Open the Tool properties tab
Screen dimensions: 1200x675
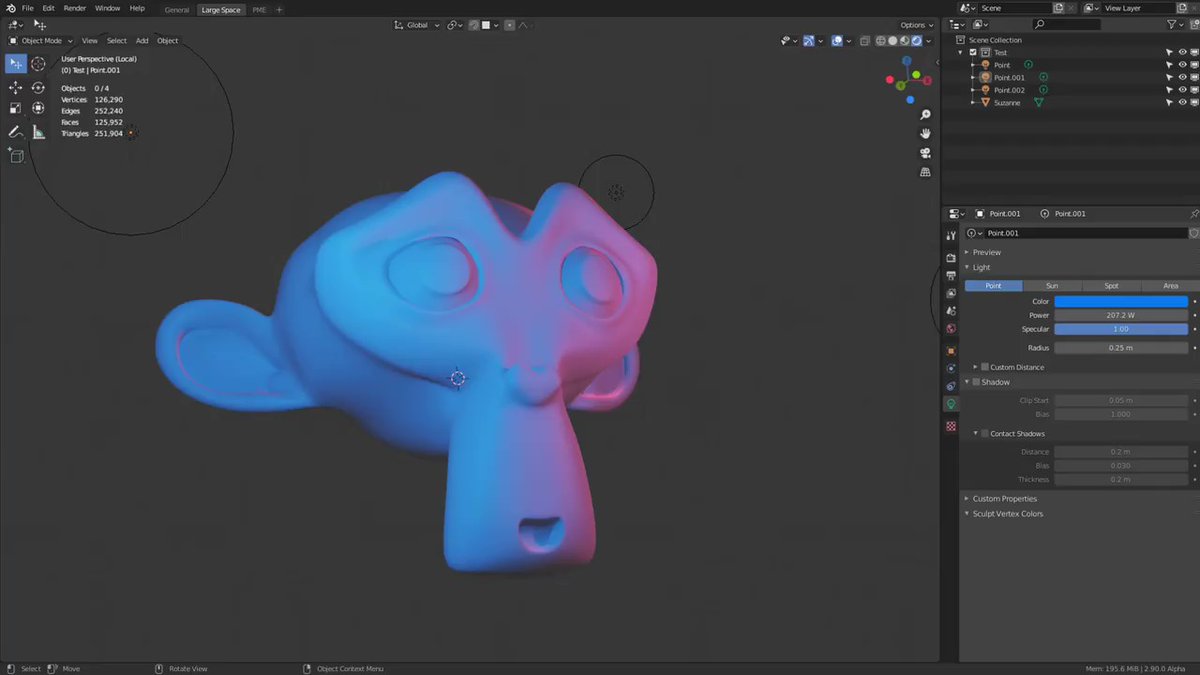pyautogui.click(x=951, y=235)
